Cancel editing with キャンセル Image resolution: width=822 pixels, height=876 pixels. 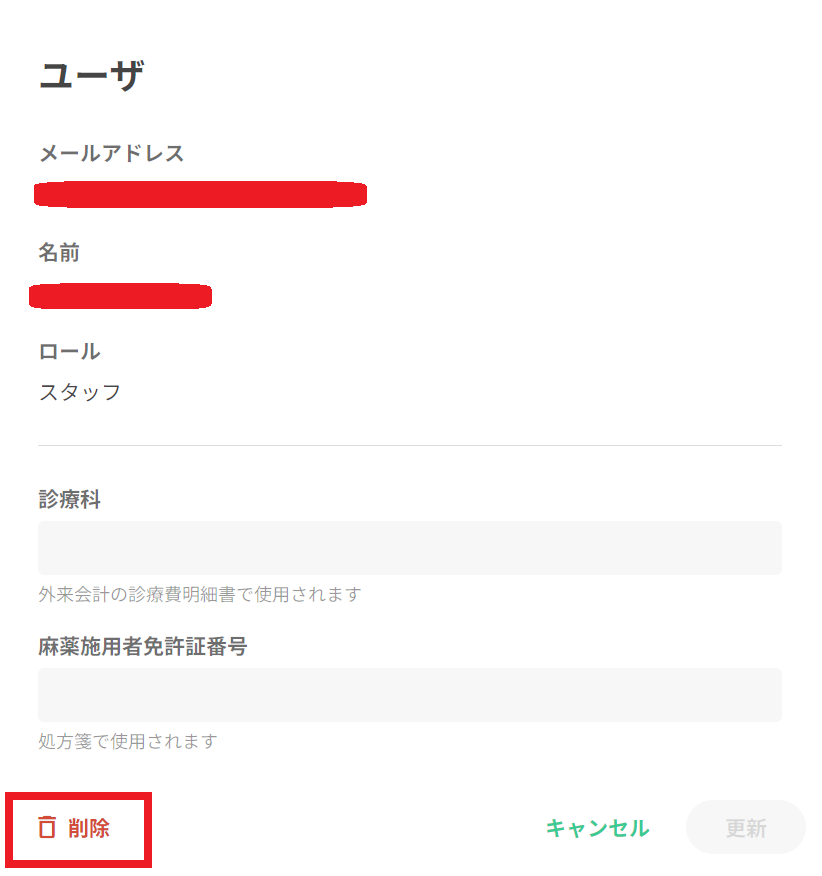point(597,828)
